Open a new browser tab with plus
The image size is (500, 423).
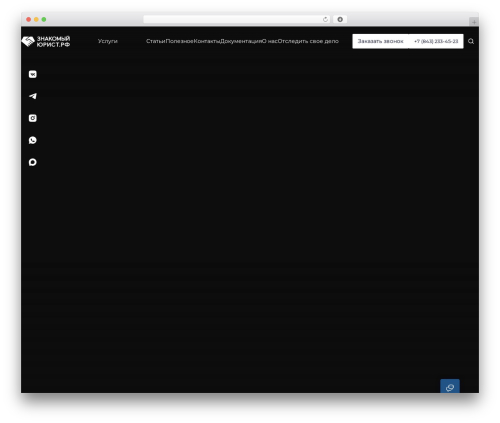click(474, 22)
